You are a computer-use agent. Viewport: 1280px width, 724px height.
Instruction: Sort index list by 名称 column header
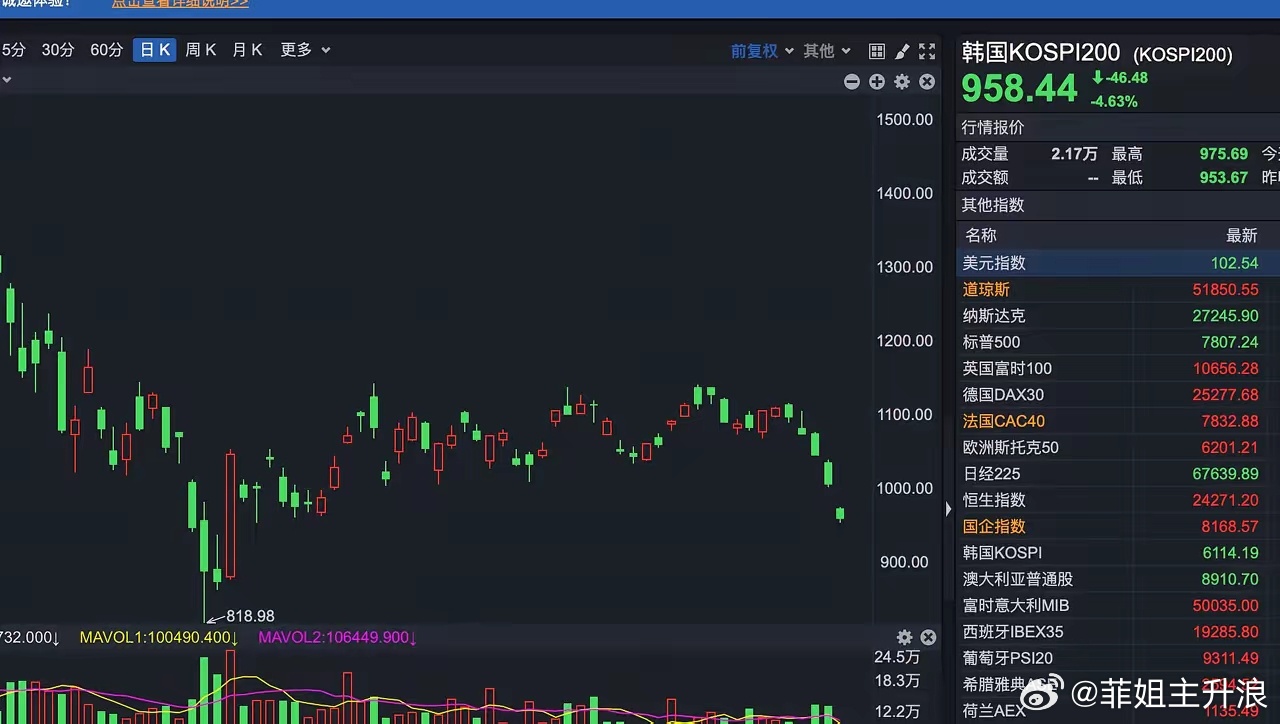[981, 235]
